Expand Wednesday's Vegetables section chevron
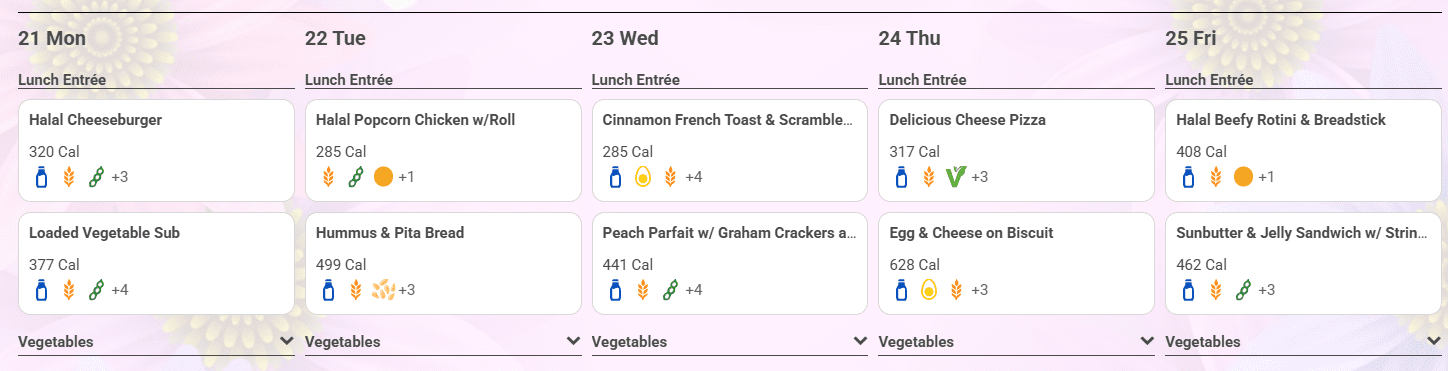Viewport: 1448px width, 371px height. point(860,341)
